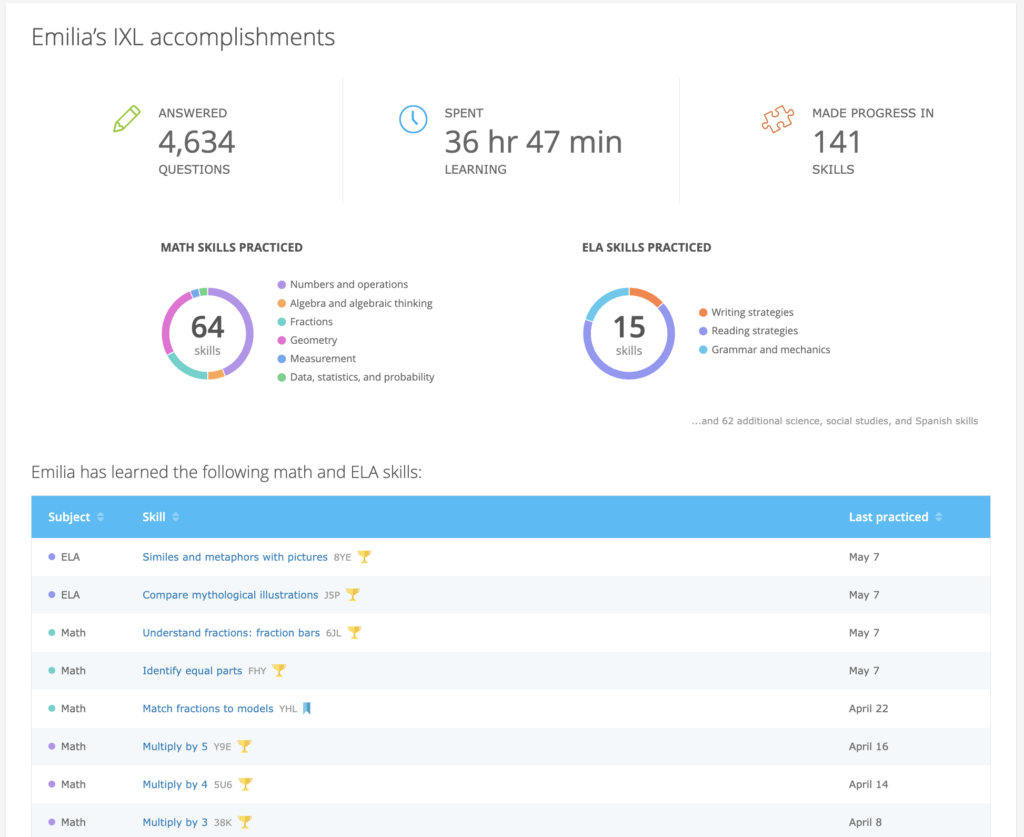Open the Identify equal parts skill link
The width and height of the screenshot is (1024, 837).
190,670
